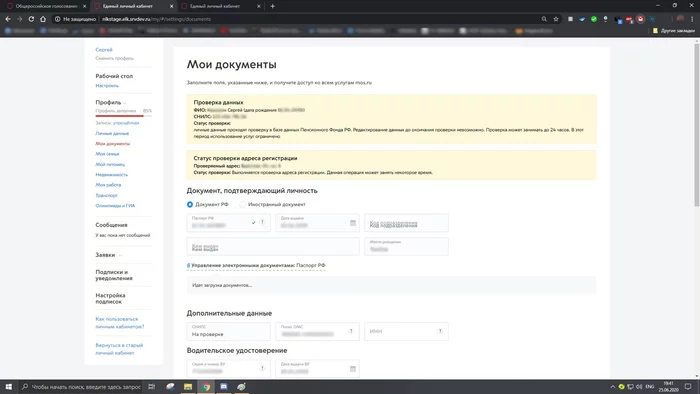Show help for driver license number field
The image size is (700, 394).
tap(262, 369)
